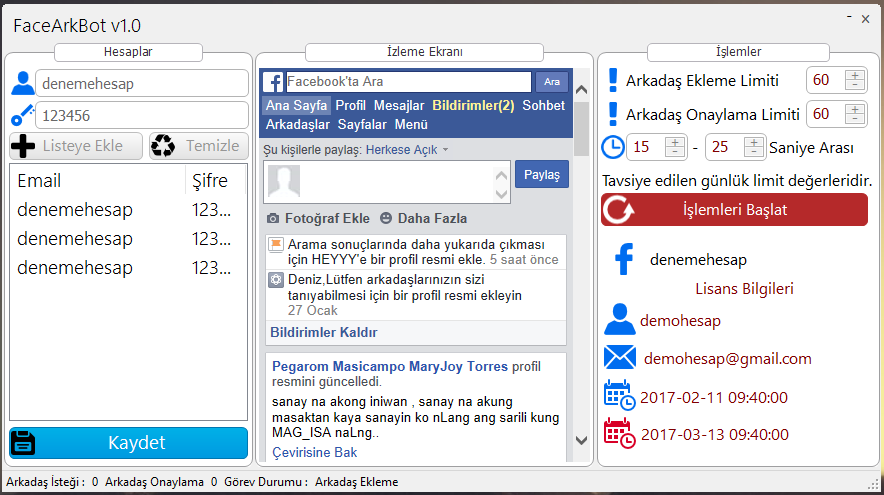
Task: Click the demohesap@gmail.com license email
Action: pyautogui.click(x=727, y=359)
